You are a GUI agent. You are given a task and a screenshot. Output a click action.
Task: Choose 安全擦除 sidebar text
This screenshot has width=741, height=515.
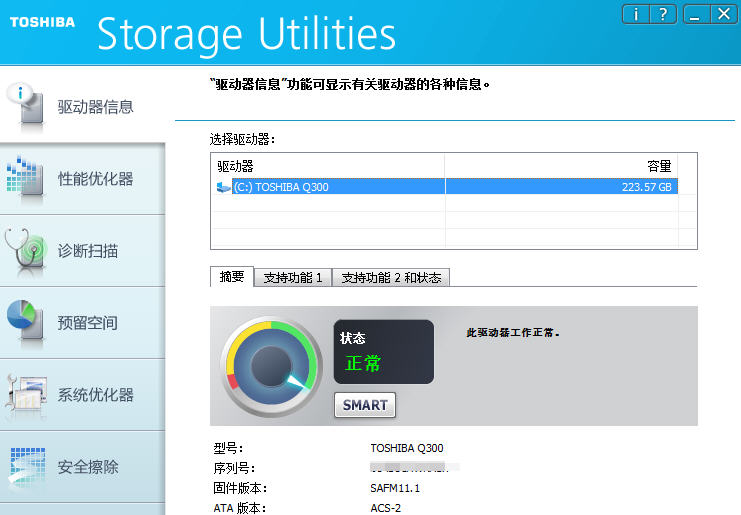click(88, 467)
